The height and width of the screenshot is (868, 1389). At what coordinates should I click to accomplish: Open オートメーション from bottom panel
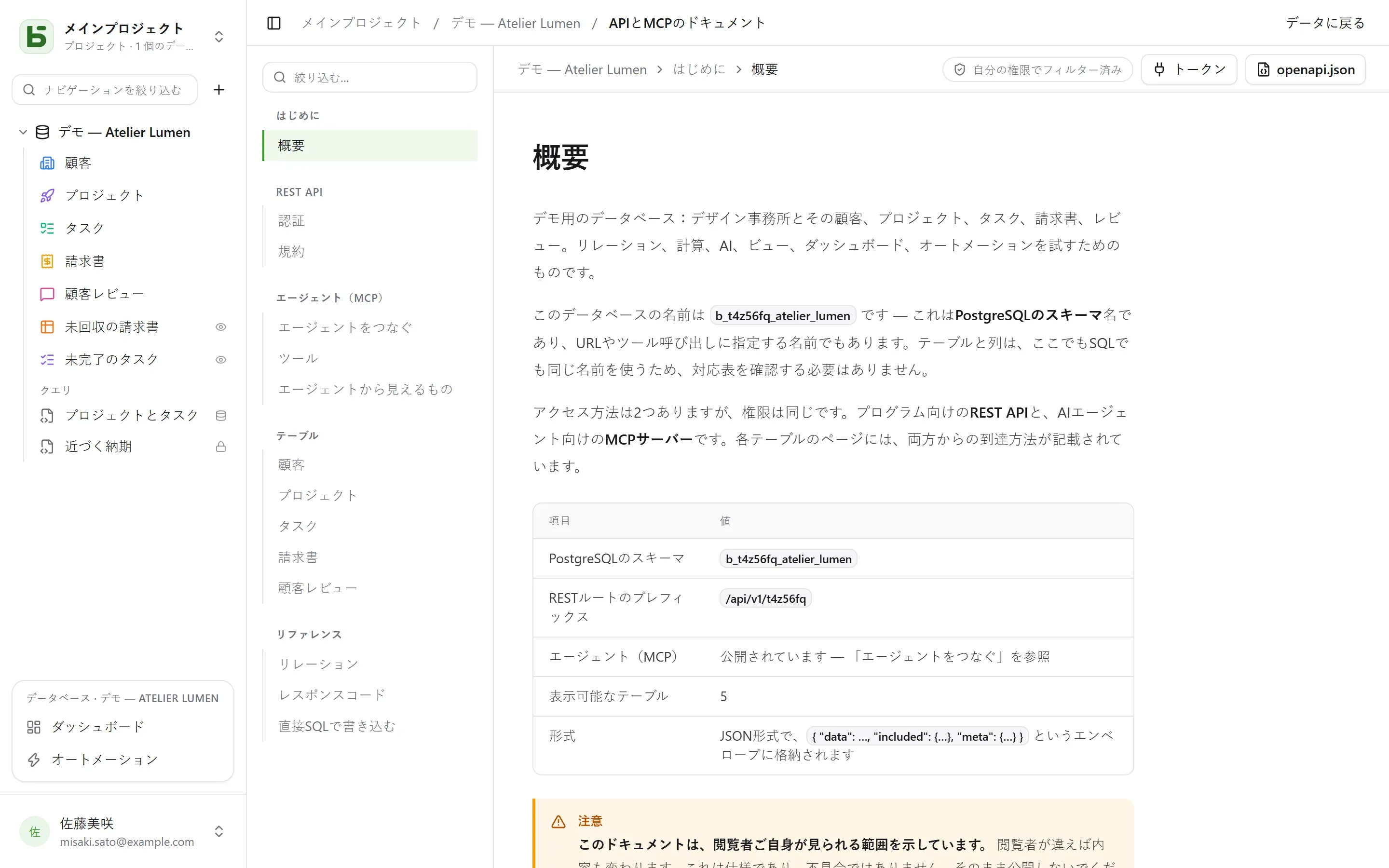105,759
